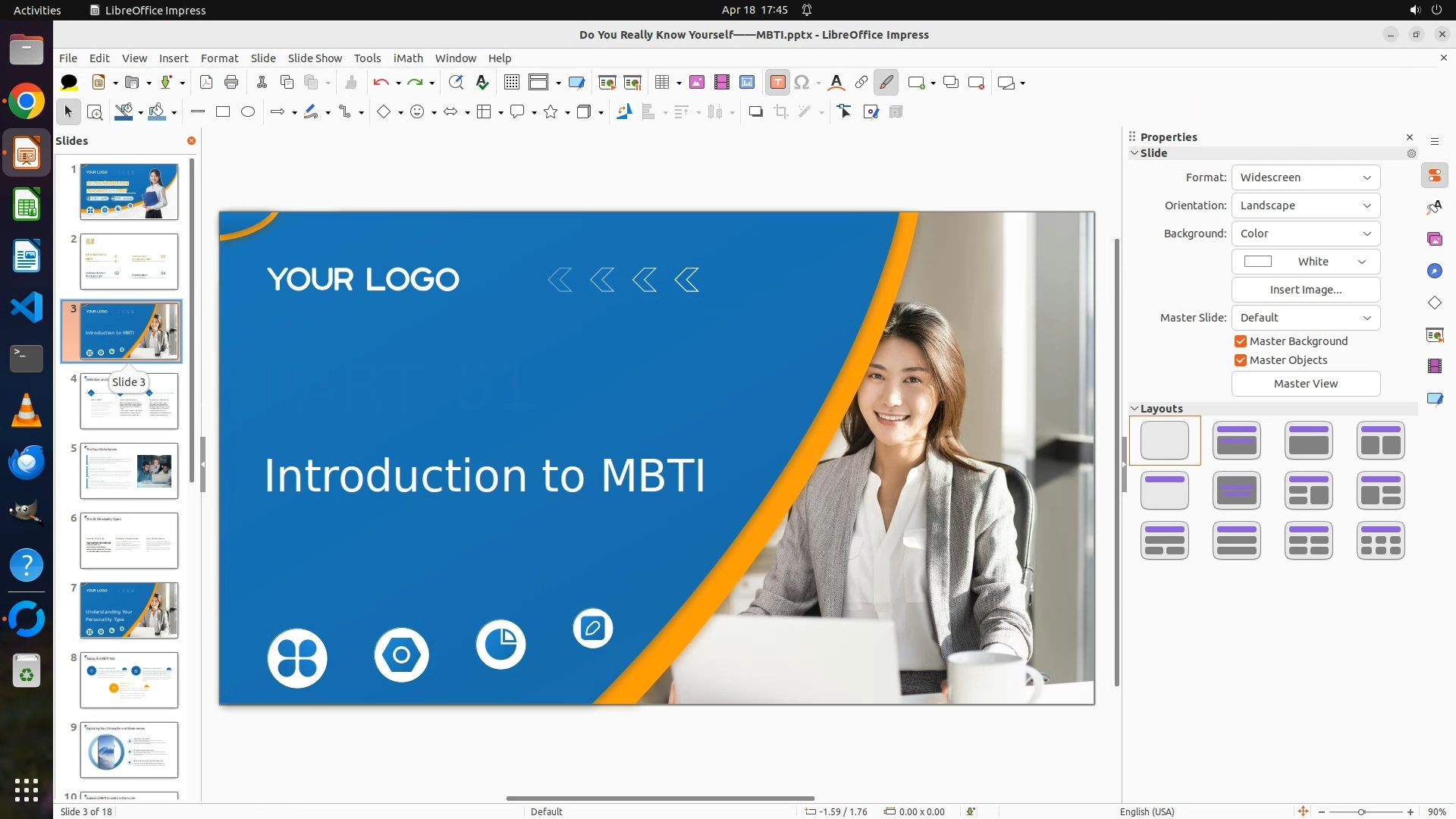Uncheck the Master Background checkbox
Viewport: 1456px width, 819px height.
pos(1241,341)
